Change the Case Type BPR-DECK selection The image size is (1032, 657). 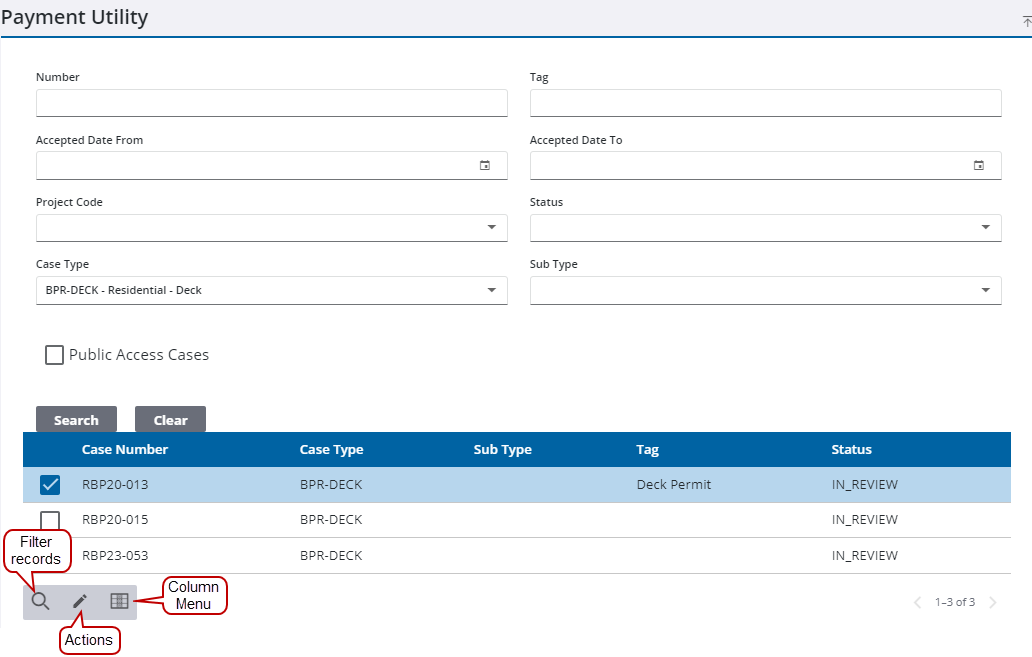coord(271,291)
